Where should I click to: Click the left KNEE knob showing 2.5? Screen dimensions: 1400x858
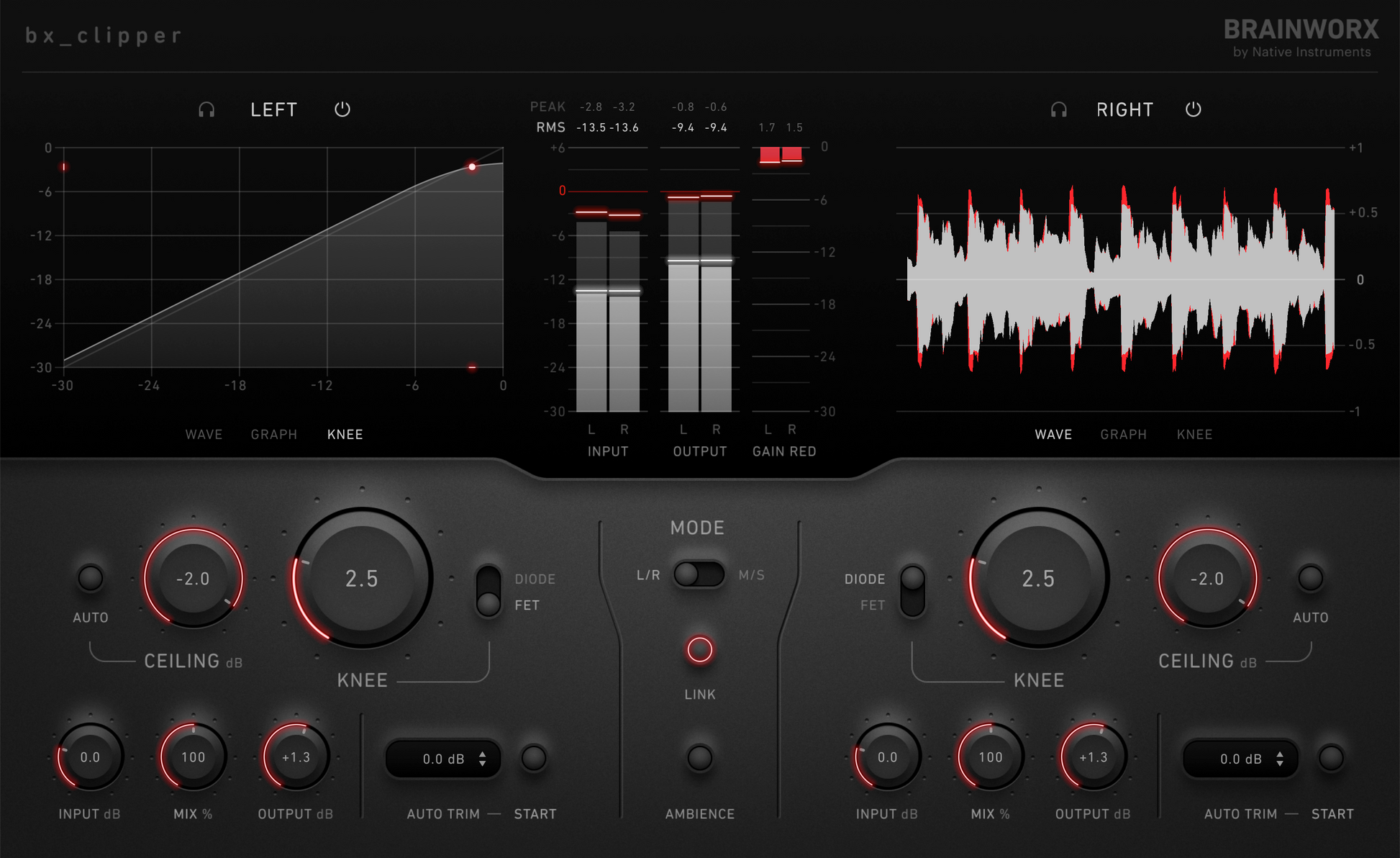click(x=362, y=578)
